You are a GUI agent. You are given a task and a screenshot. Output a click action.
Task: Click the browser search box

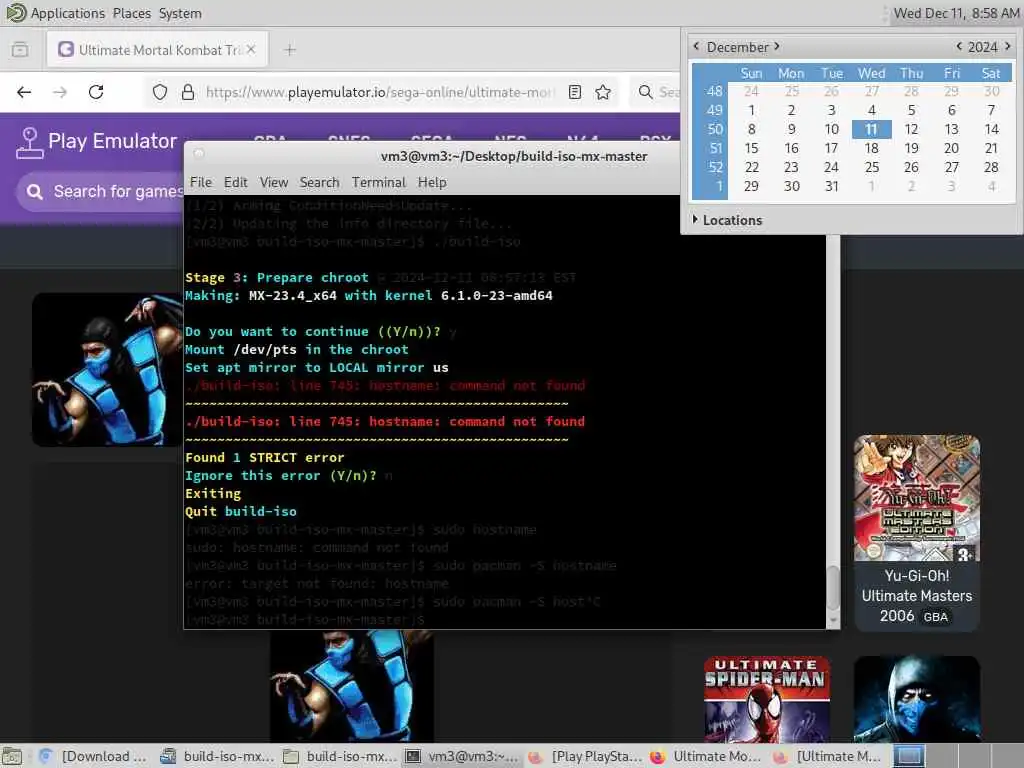pyautogui.click(x=656, y=92)
